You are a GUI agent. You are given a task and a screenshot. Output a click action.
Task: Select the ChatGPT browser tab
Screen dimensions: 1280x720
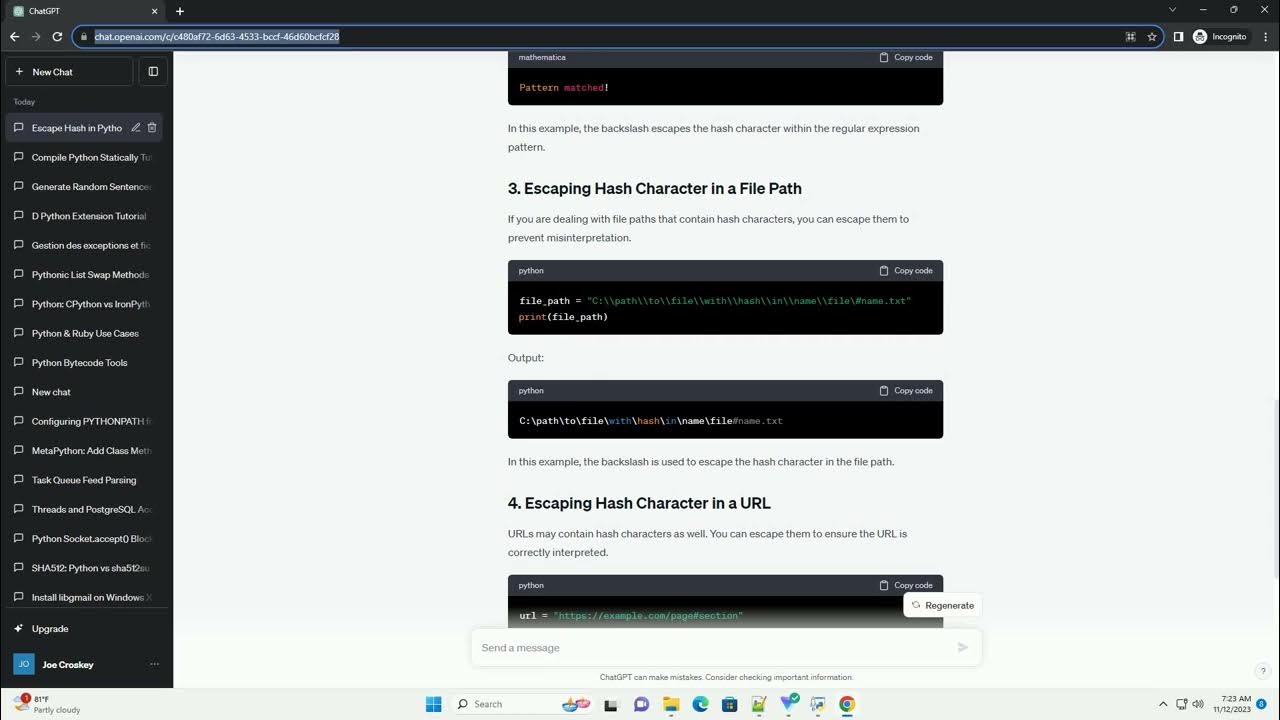click(83, 11)
